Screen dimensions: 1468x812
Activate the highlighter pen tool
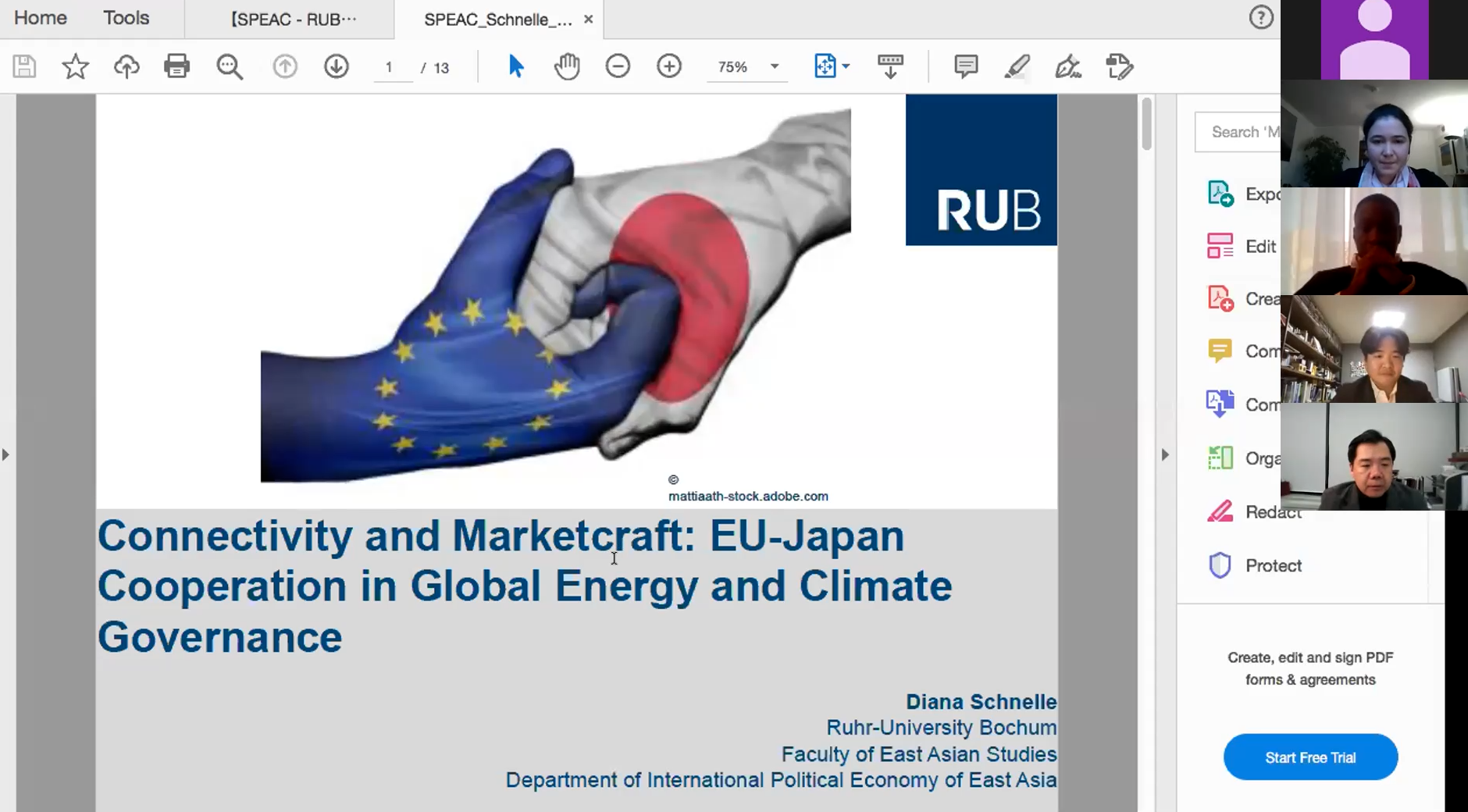click(1017, 66)
